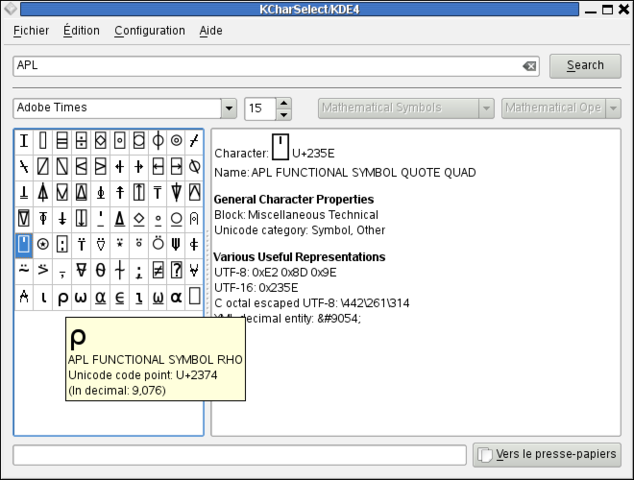
Task: Click the Search button
Action: point(585,66)
